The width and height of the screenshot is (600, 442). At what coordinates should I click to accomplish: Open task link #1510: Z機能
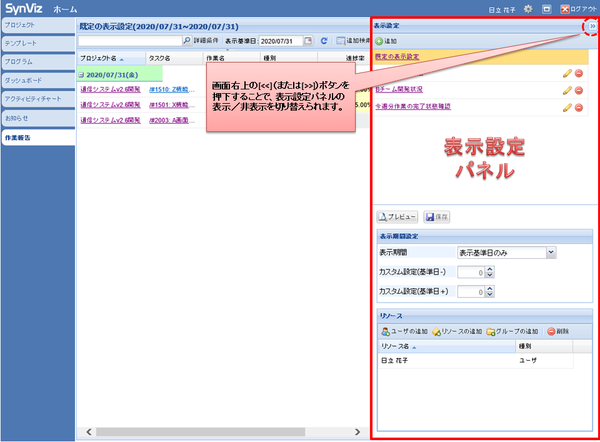pyautogui.click(x=171, y=89)
